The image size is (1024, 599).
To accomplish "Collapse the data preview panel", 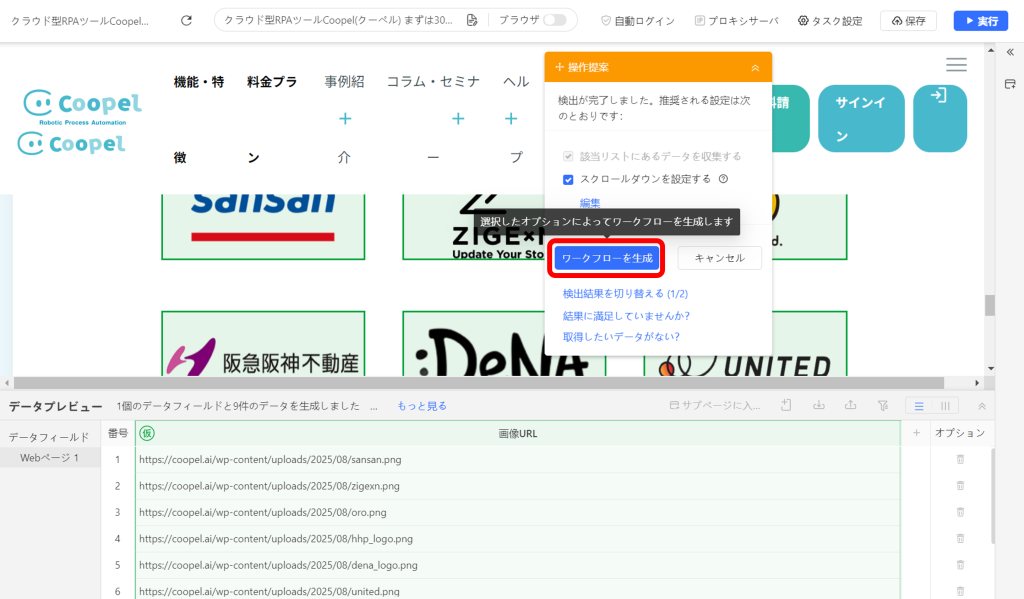I will [x=982, y=406].
